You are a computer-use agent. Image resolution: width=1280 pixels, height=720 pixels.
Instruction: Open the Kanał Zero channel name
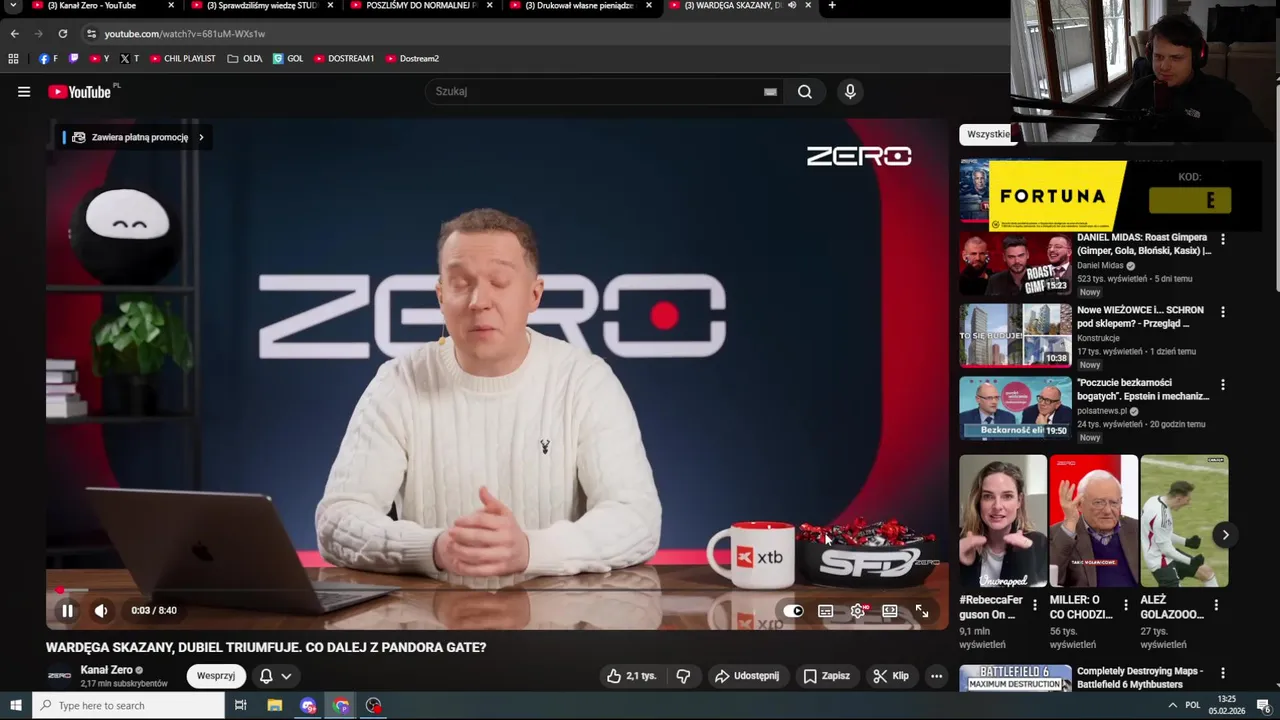click(107, 670)
